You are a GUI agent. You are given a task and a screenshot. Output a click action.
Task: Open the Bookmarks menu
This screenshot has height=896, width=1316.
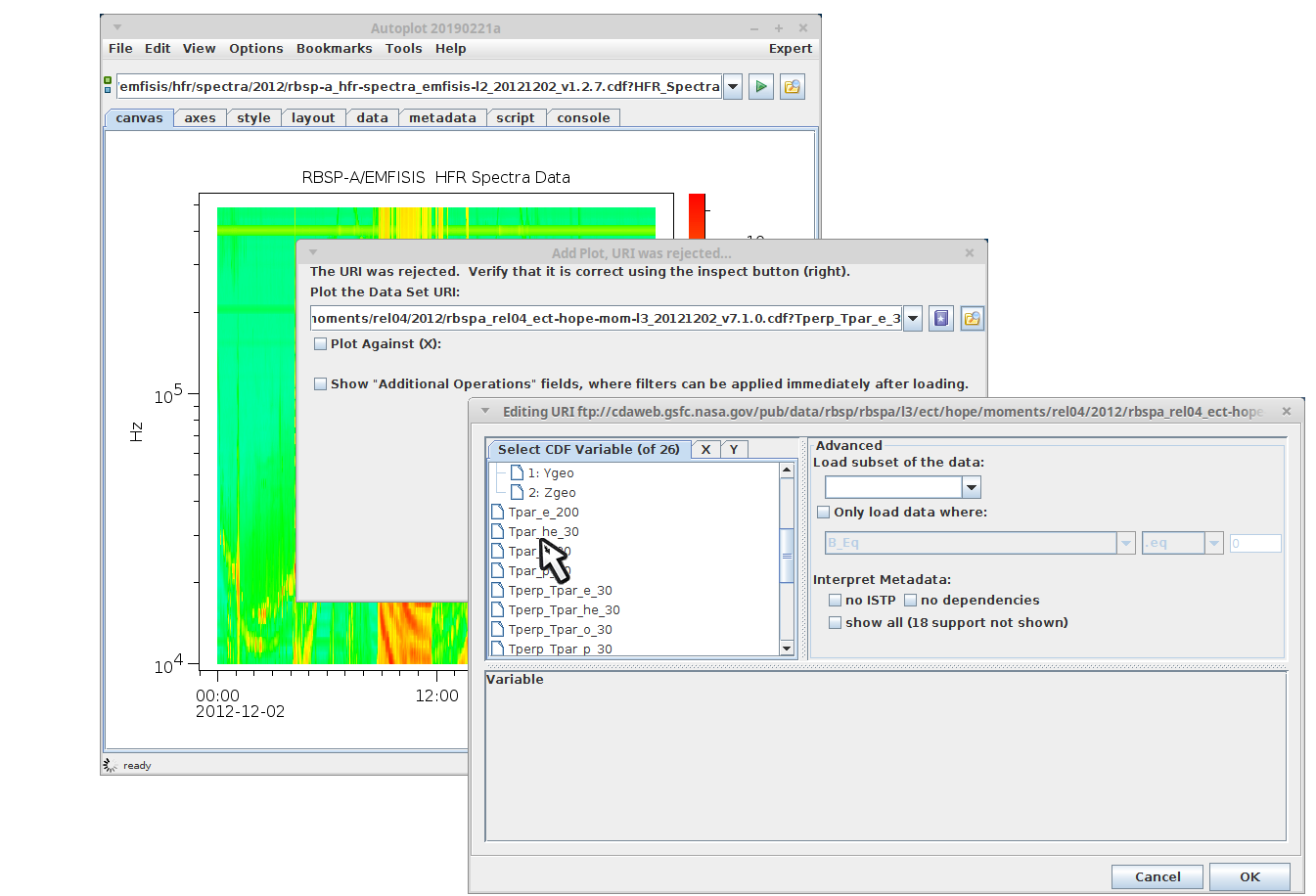click(x=334, y=49)
